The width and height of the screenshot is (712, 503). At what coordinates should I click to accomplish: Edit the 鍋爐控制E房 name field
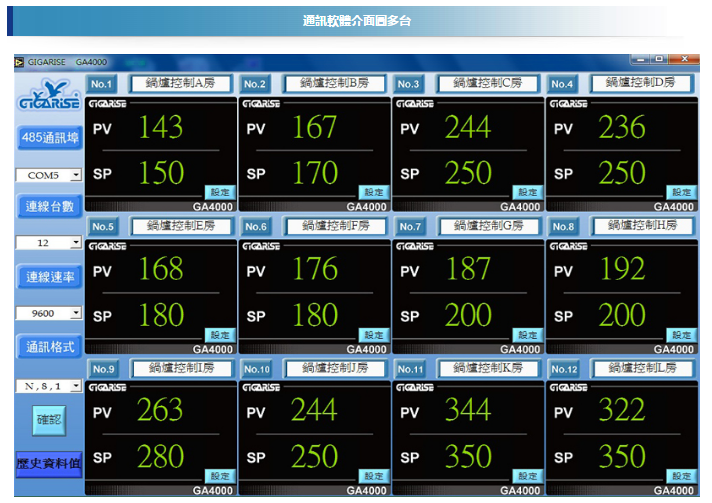[181, 226]
